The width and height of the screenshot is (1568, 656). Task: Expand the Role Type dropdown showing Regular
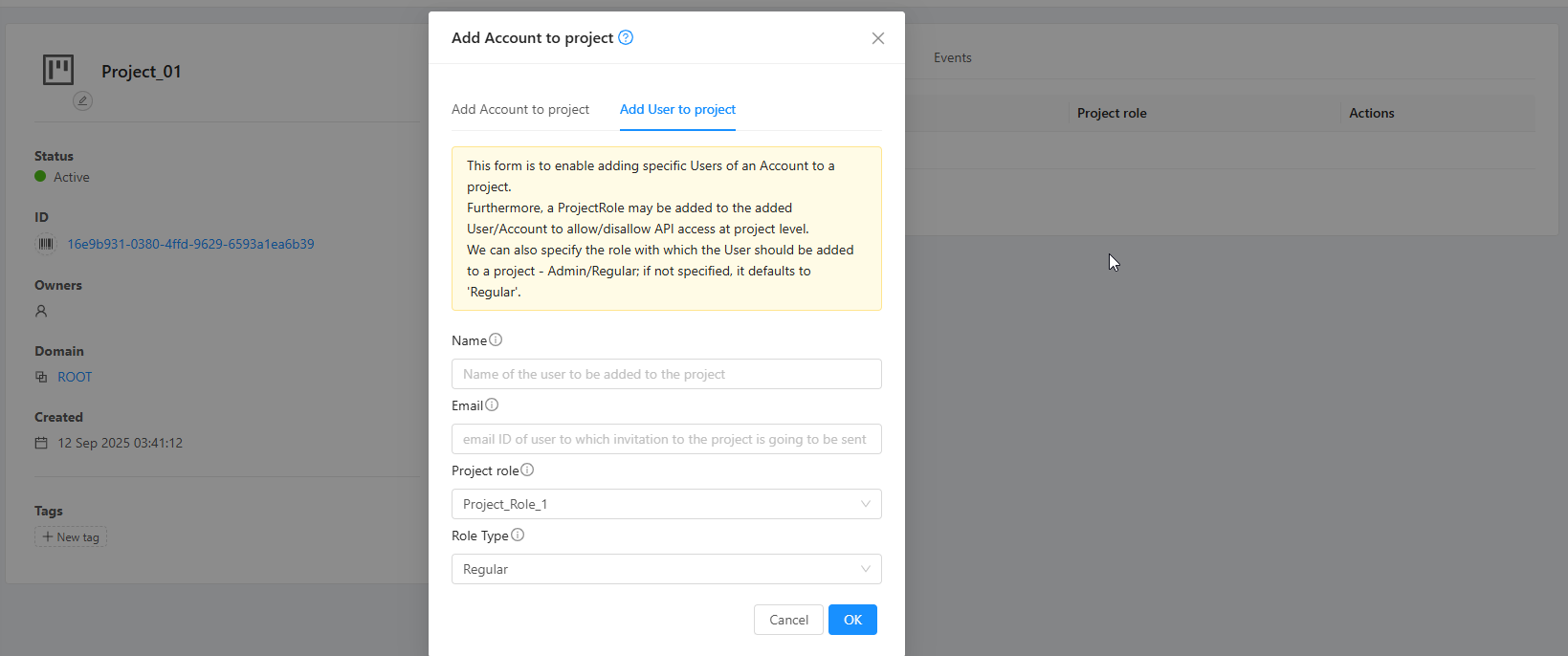(x=666, y=569)
